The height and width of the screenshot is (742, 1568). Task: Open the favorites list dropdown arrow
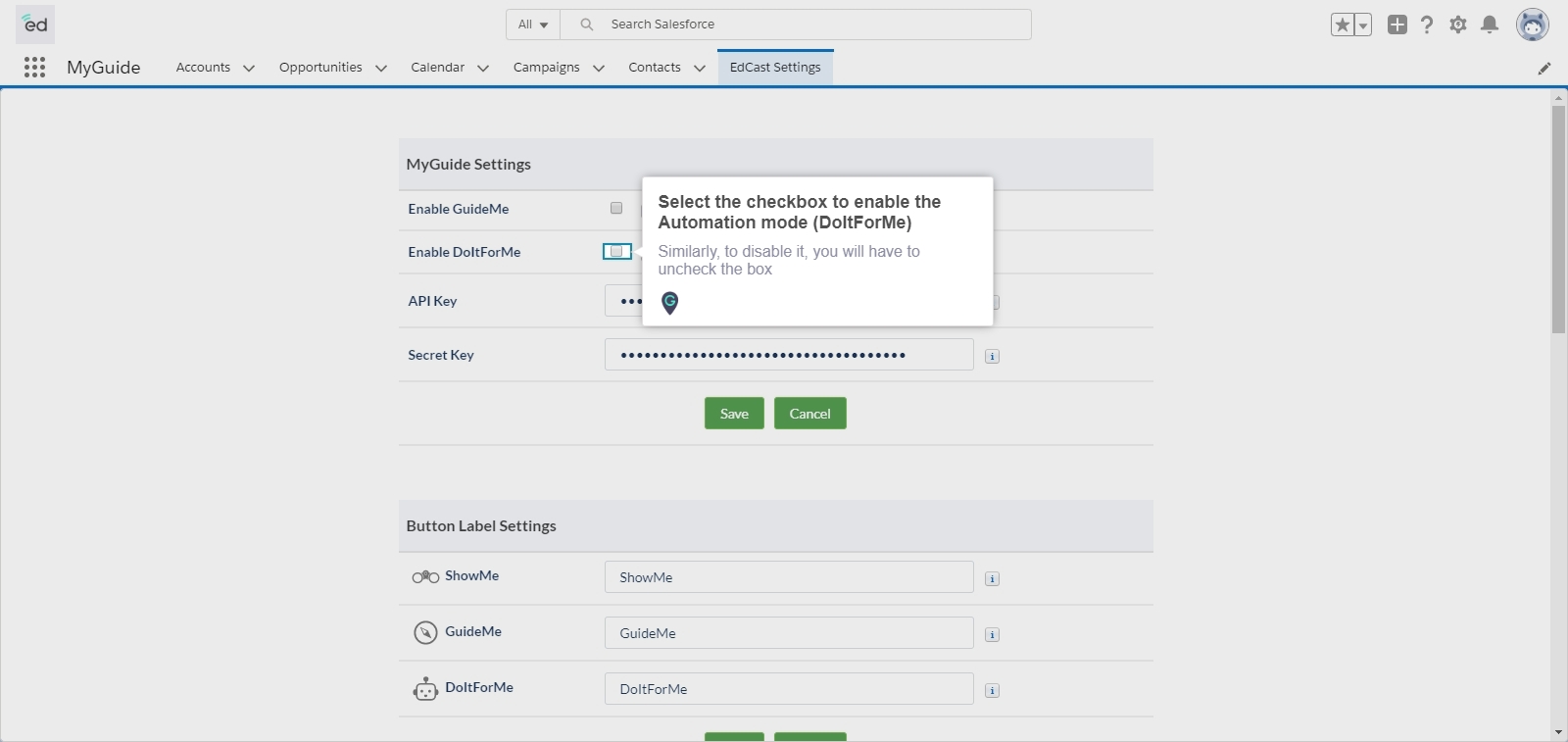pyautogui.click(x=1362, y=25)
